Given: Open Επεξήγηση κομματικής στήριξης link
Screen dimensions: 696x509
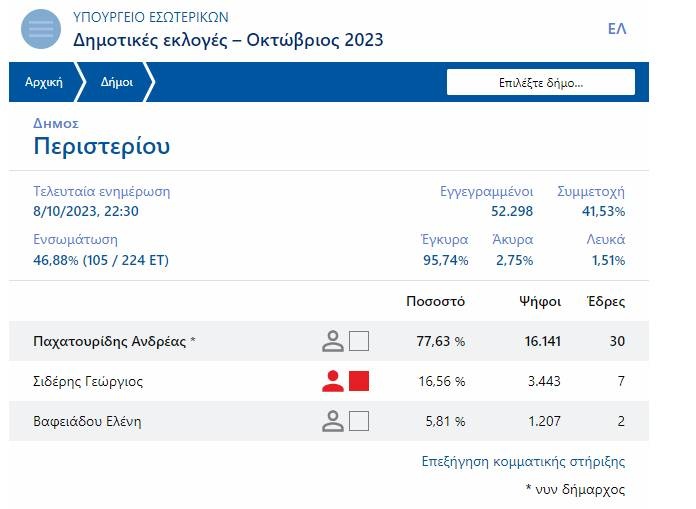Looking at the screenshot, I should tap(524, 462).
